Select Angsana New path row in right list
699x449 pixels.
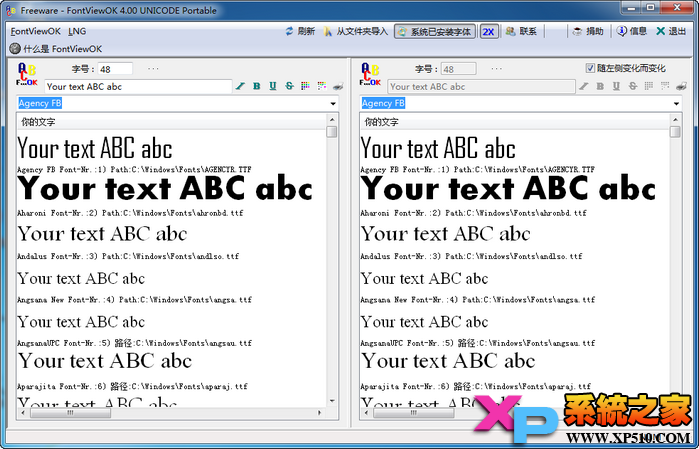coord(477,300)
